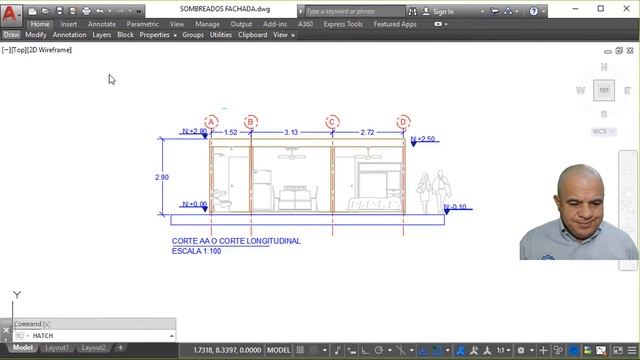The image size is (640, 360).
Task: Toggle object snap tracking (blue icon)
Action: point(423,350)
